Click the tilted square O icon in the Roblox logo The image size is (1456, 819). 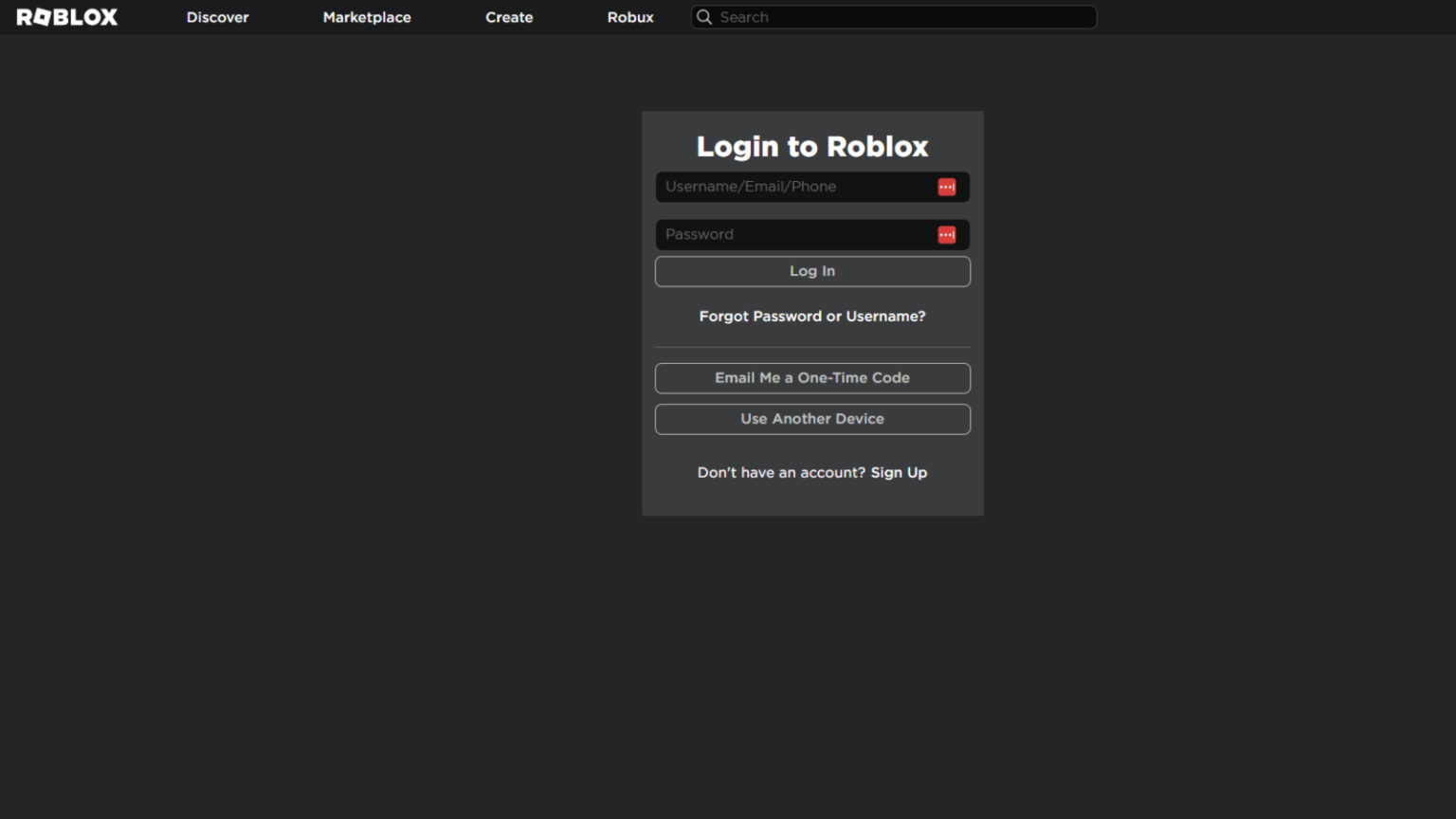(x=42, y=15)
